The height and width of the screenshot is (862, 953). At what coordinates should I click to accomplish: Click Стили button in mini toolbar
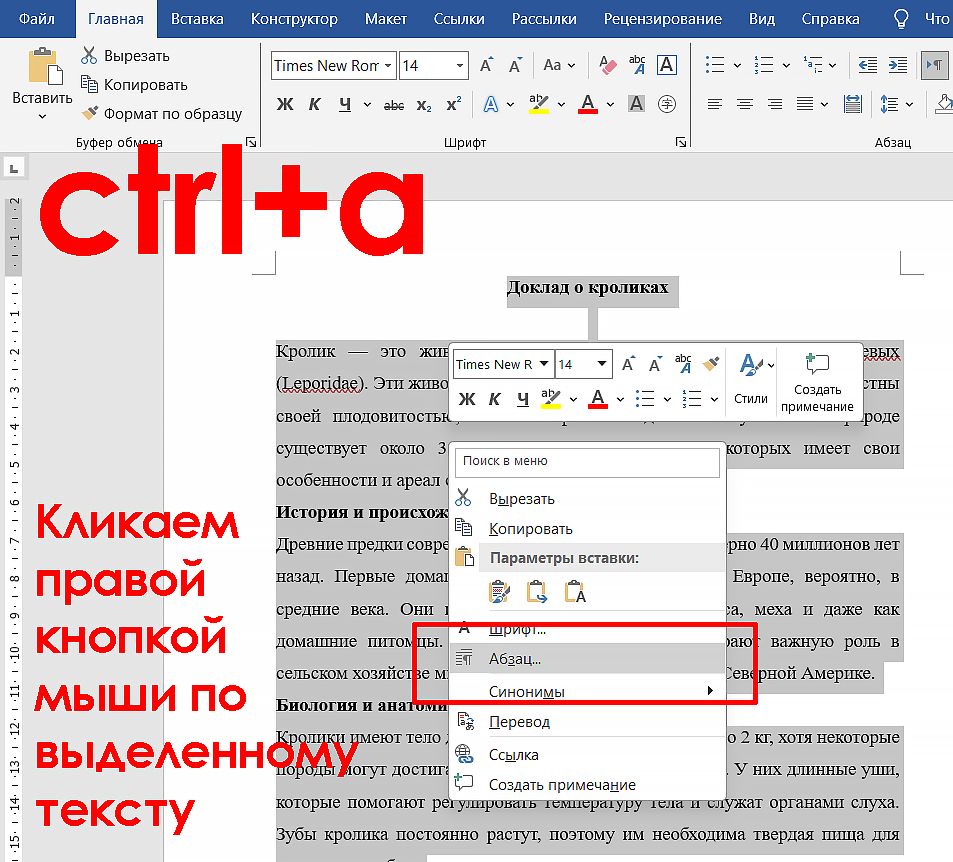tap(751, 380)
